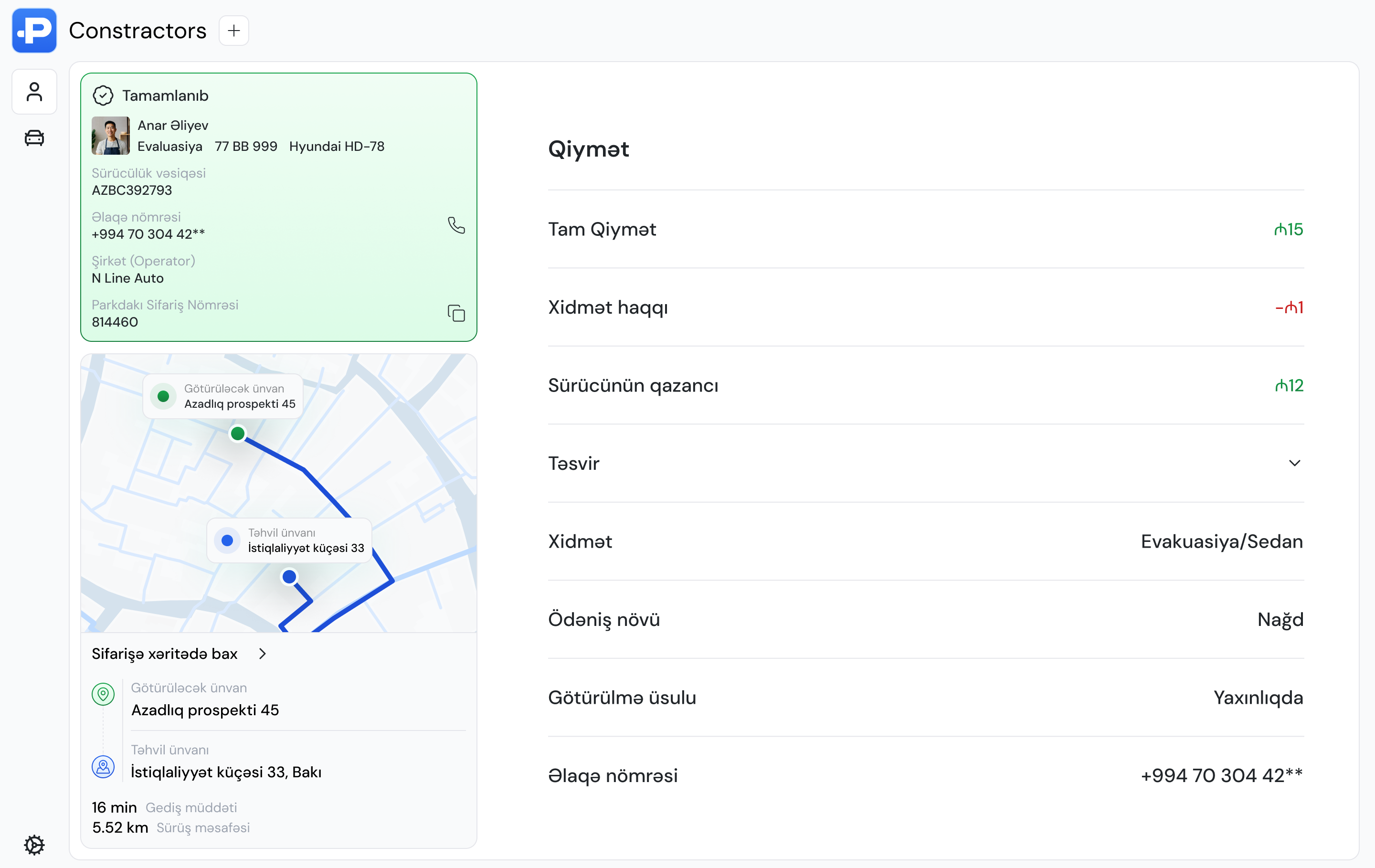
Task: Click Anar Əliyev driver name
Action: (172, 125)
